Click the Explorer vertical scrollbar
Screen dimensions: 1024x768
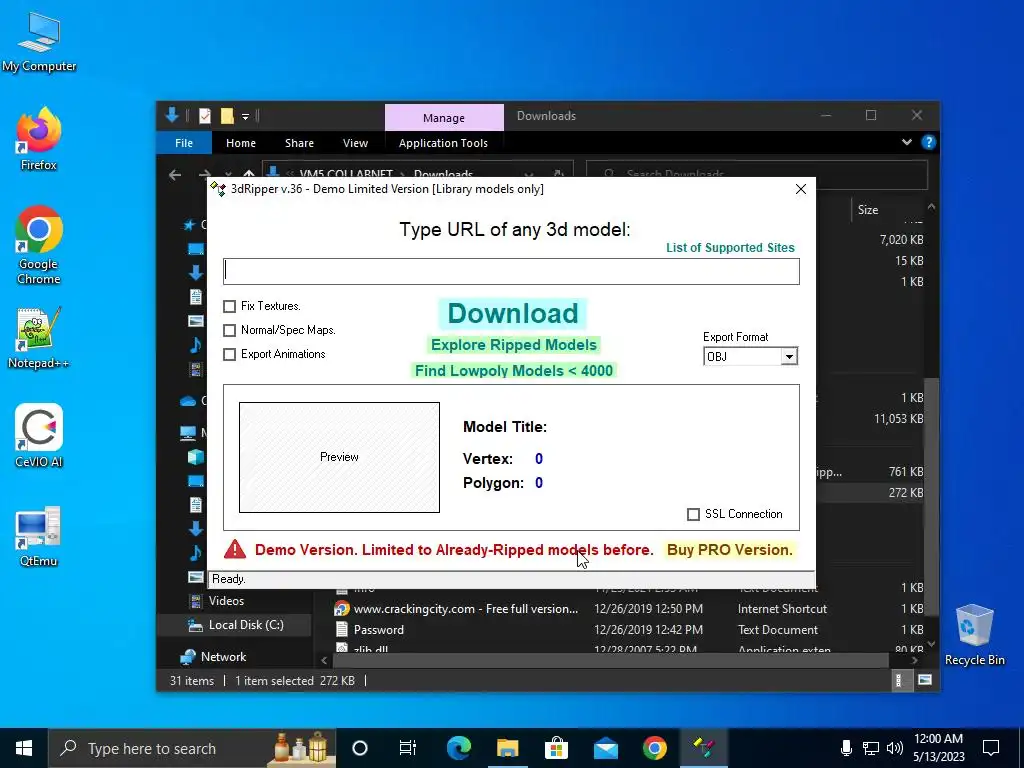[931, 496]
